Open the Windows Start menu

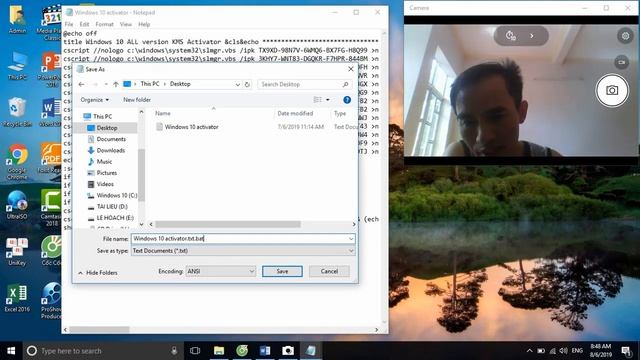(x=11, y=351)
